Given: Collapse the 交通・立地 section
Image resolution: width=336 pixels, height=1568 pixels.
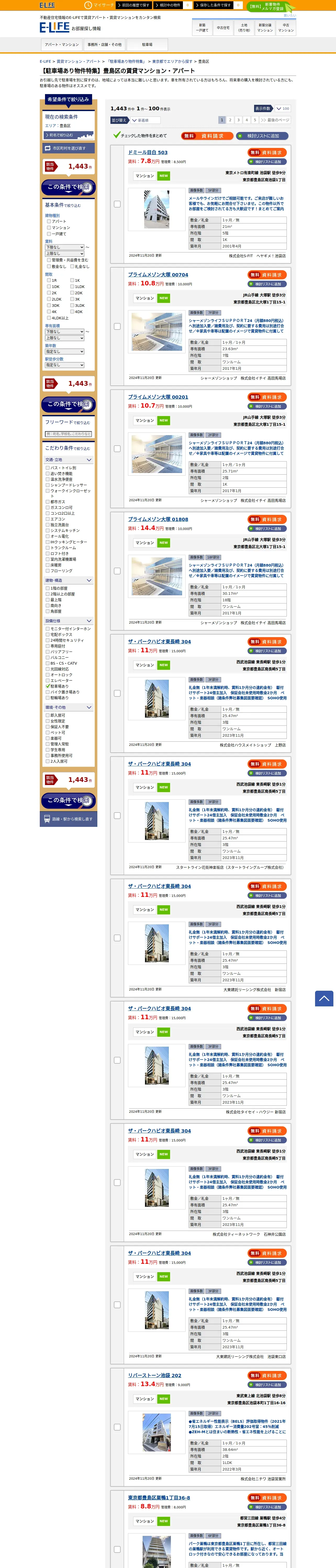Looking at the screenshot, I should click(68, 460).
